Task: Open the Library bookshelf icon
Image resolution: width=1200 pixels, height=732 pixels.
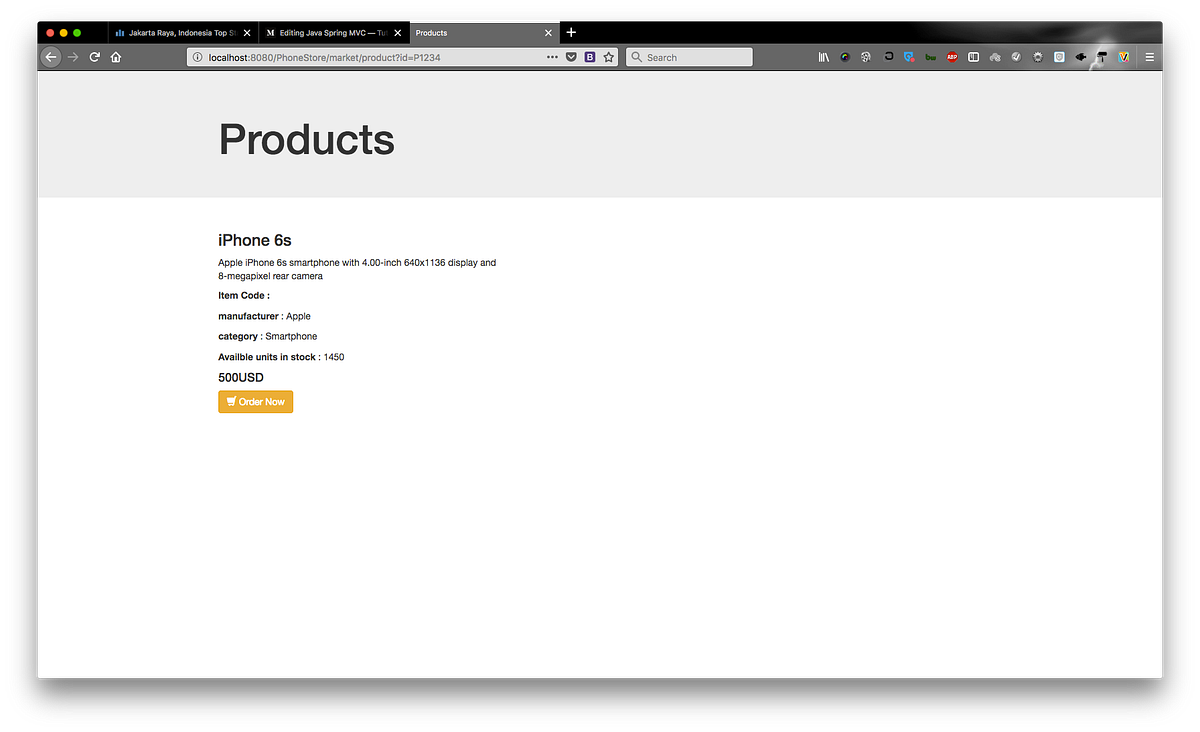Action: pos(824,57)
